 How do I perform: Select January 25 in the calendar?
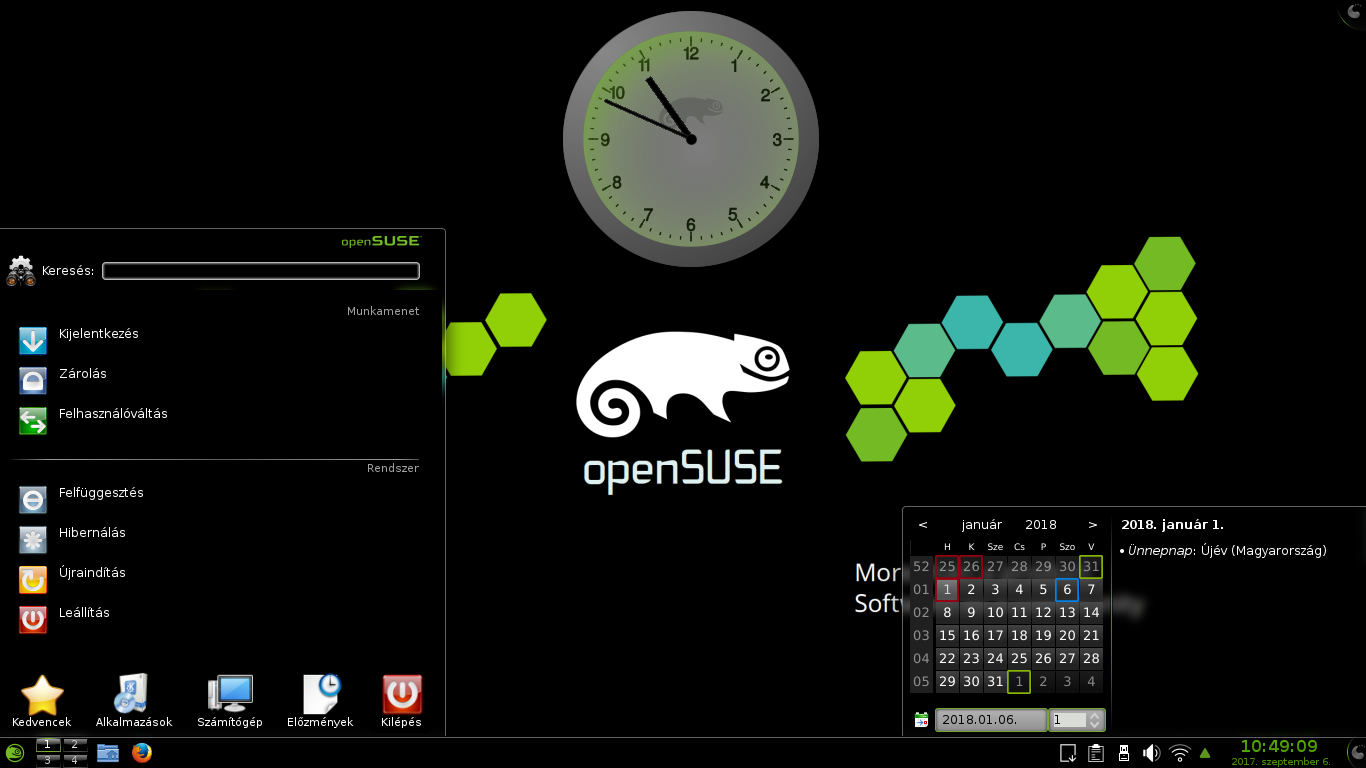(1019, 659)
